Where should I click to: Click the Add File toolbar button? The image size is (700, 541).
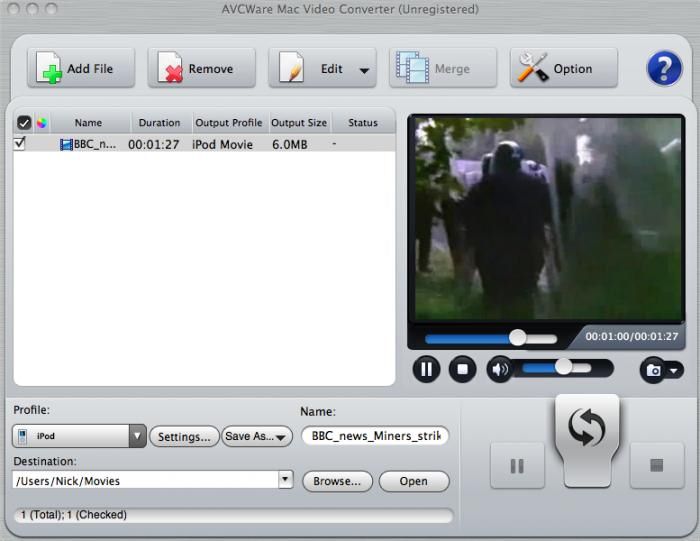(x=81, y=68)
